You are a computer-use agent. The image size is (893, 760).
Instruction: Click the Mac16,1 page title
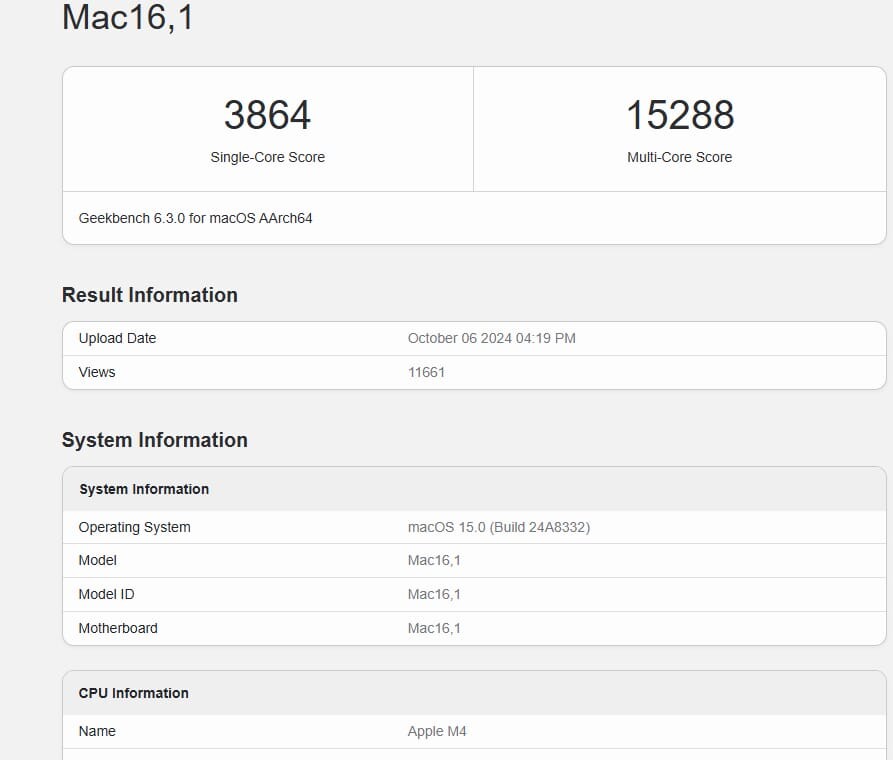[127, 17]
